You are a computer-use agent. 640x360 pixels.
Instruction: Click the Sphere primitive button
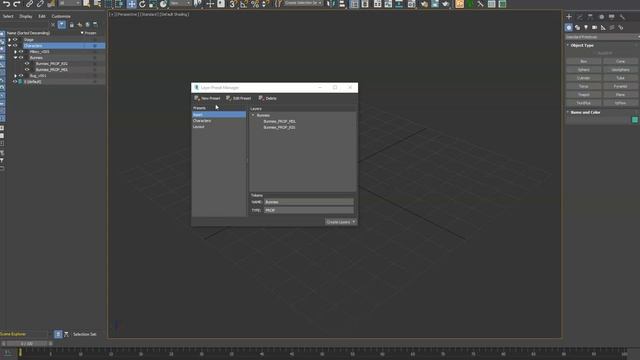(x=584, y=70)
